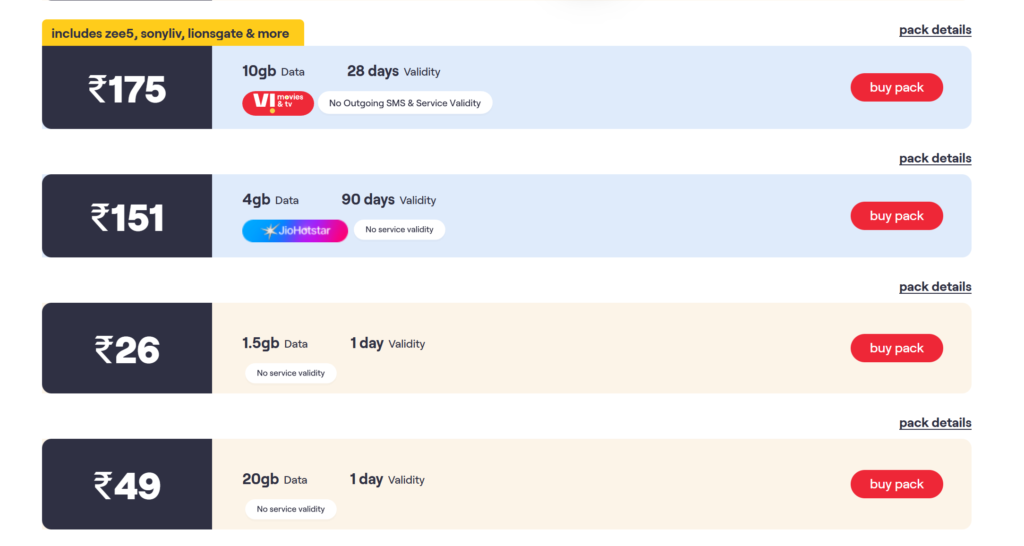Click the JioHotstar logo badge
This screenshot has height=546, width=1024.
[x=295, y=231]
